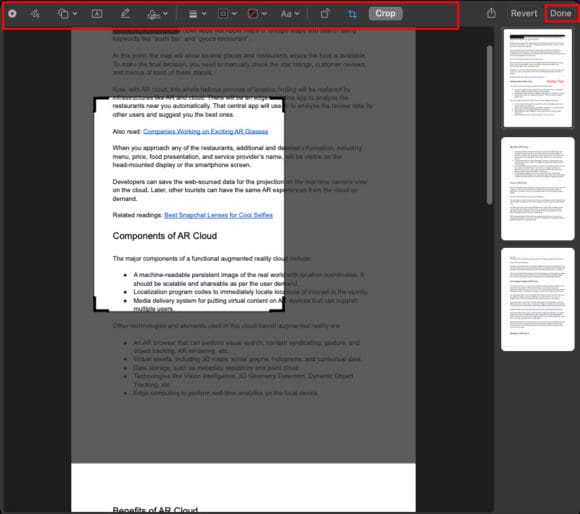Click the Benefits of AR Cloud heading

155,510
